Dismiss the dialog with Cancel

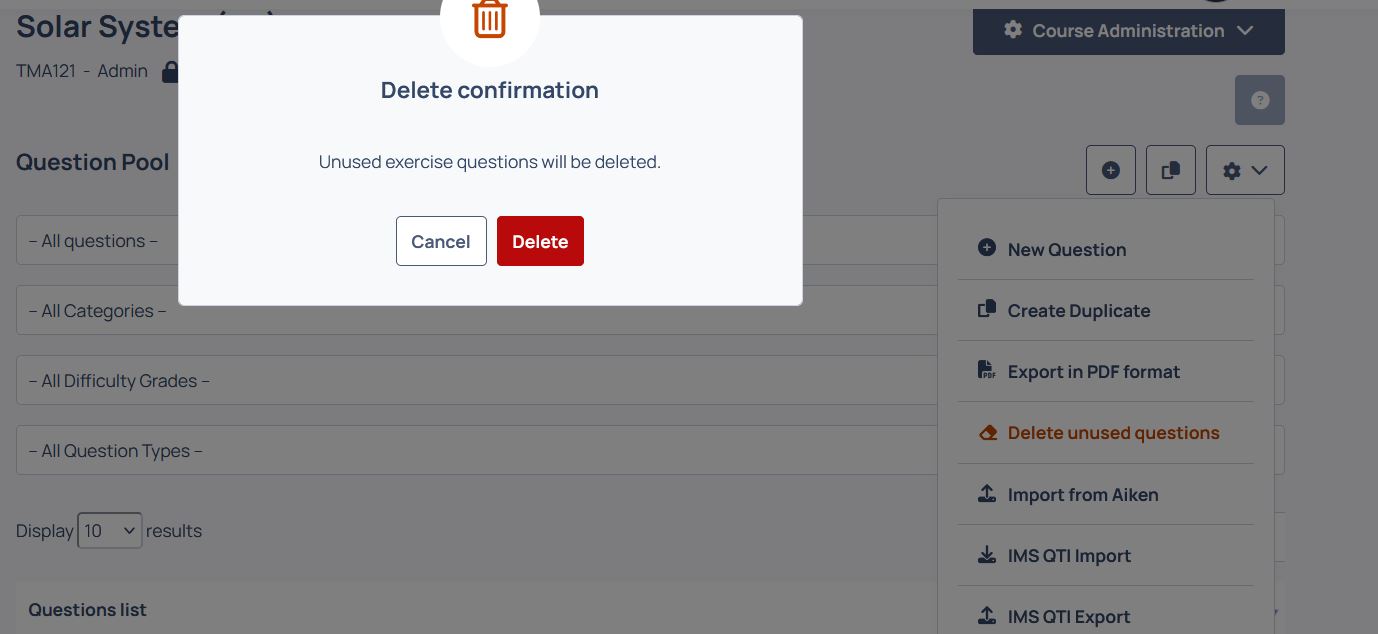[441, 241]
